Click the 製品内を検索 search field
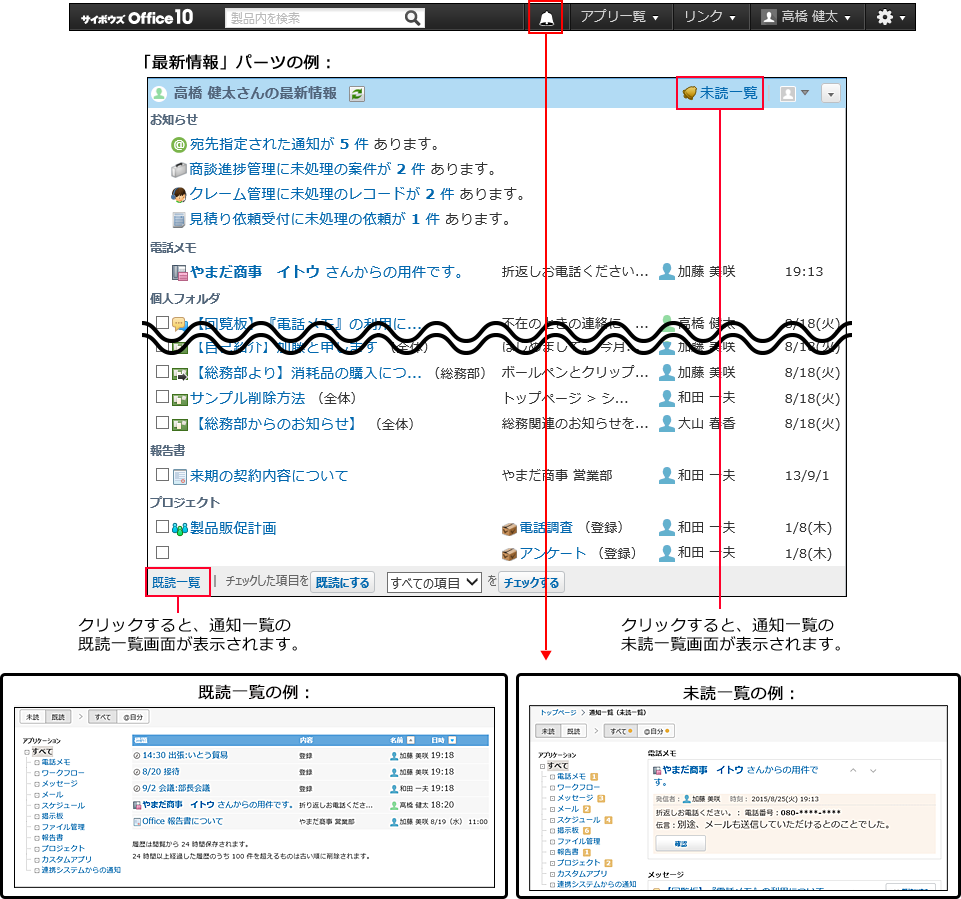The height and width of the screenshot is (899, 961). pos(316,18)
